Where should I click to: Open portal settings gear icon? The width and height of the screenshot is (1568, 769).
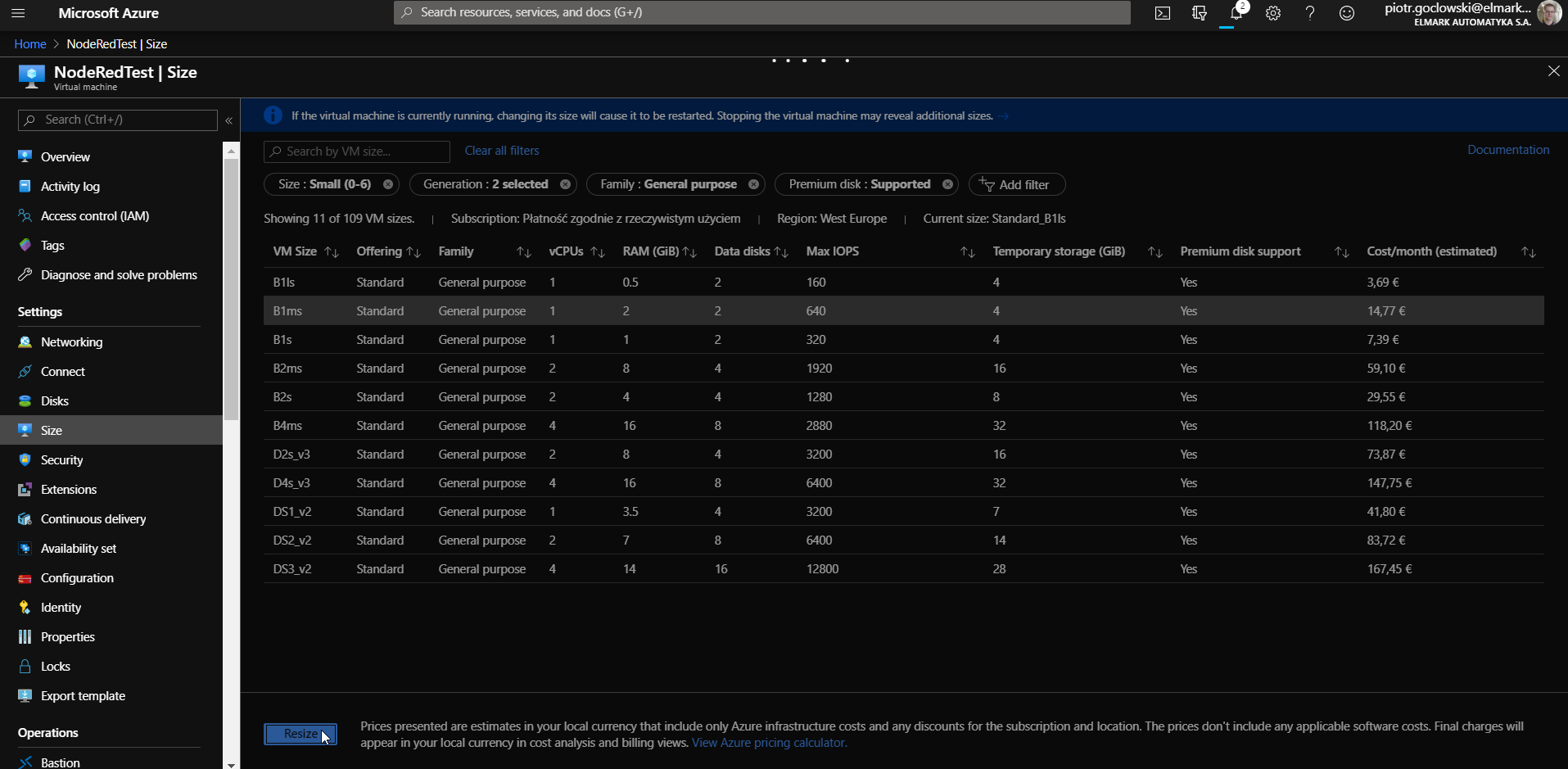click(x=1273, y=13)
